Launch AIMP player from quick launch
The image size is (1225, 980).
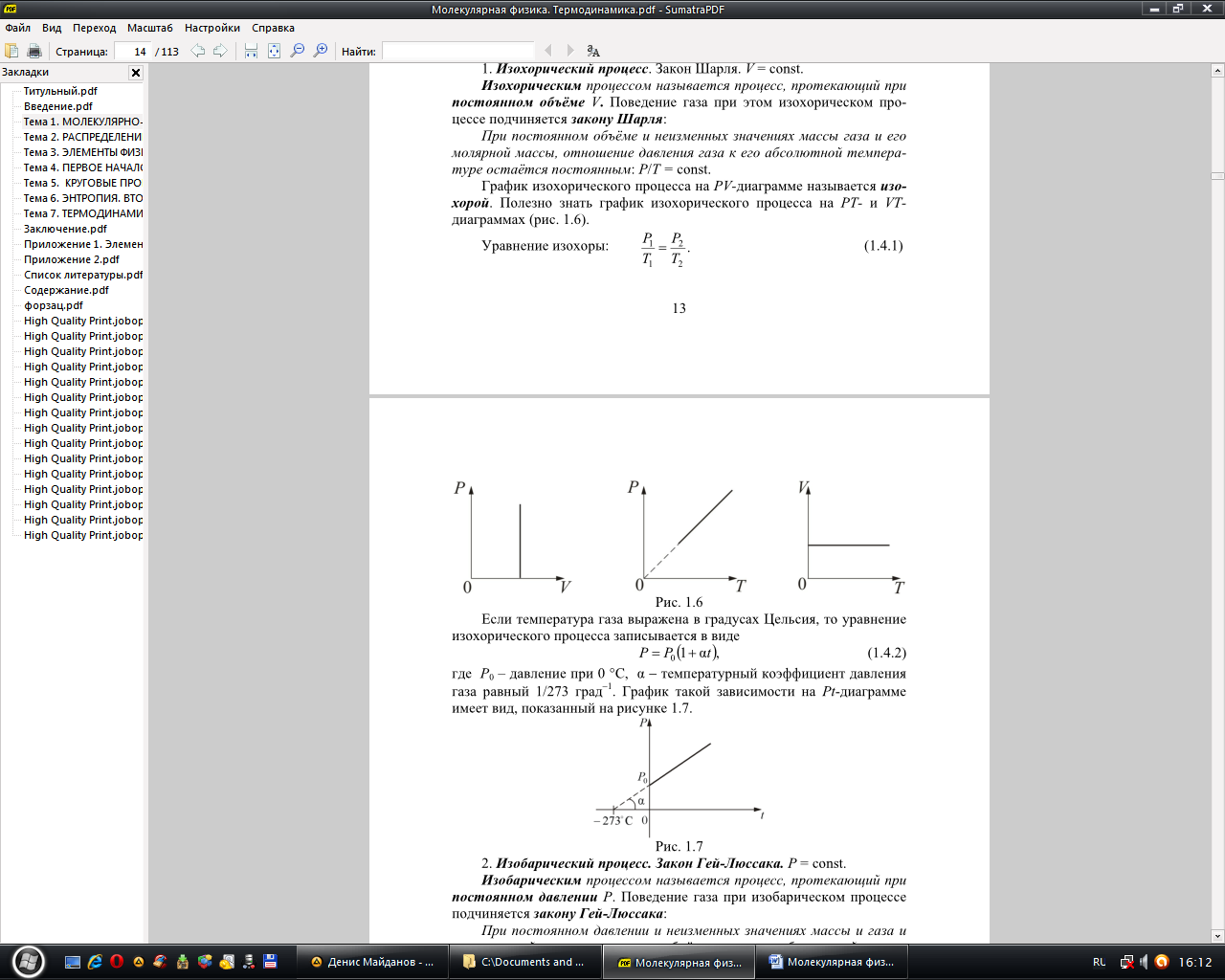139,962
